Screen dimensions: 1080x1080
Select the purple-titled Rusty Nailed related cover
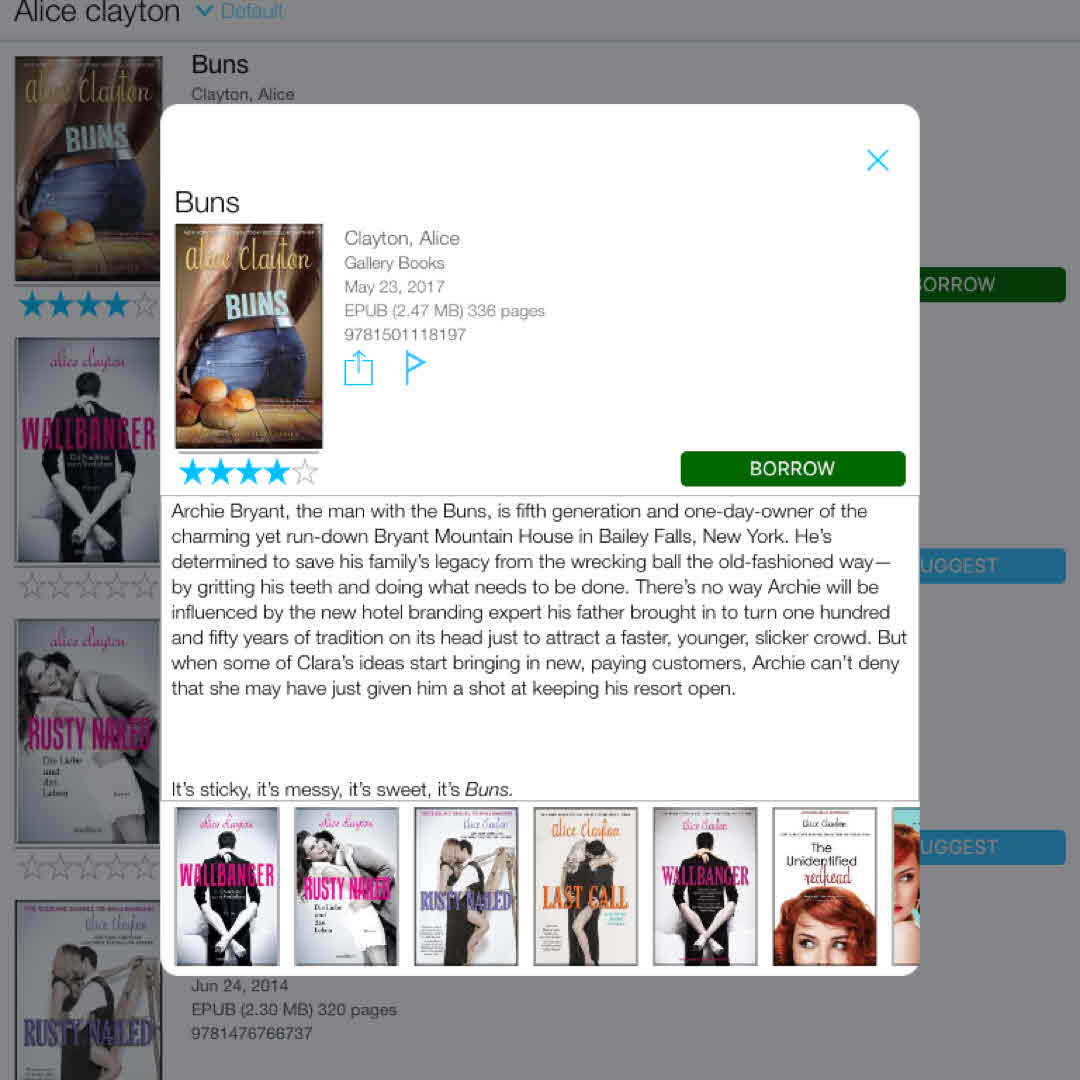(466, 886)
